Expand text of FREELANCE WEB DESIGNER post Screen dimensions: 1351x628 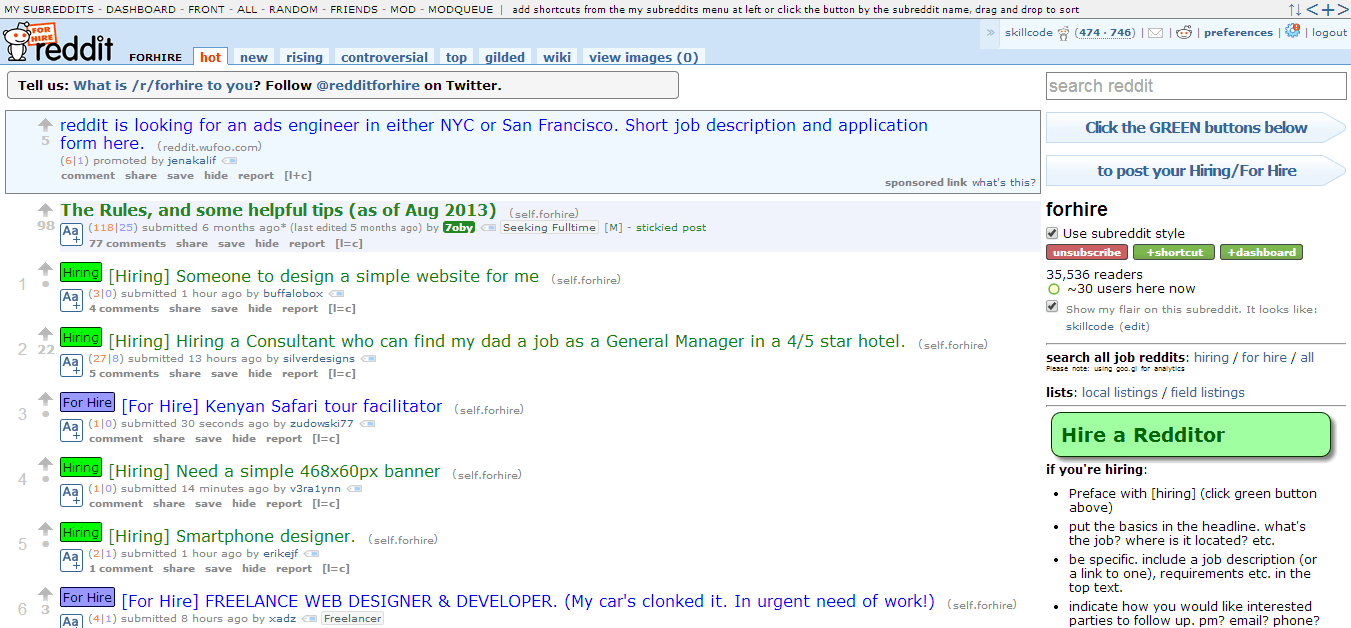tap(71, 621)
